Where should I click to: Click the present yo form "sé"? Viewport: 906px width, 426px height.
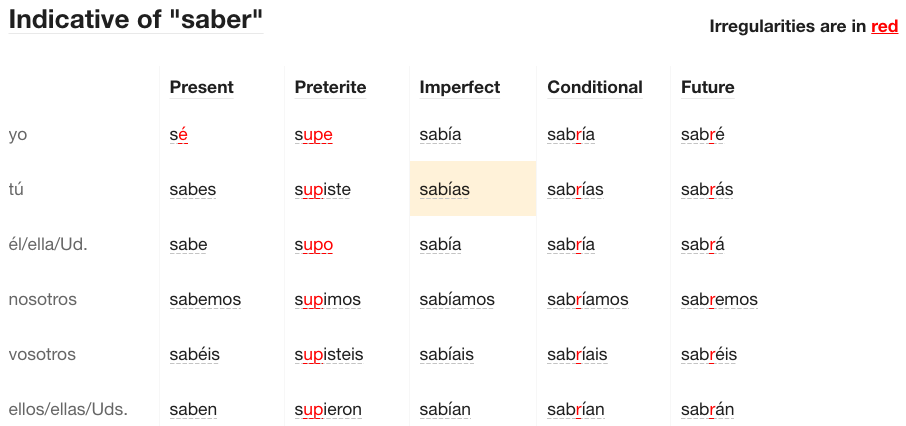[178, 135]
